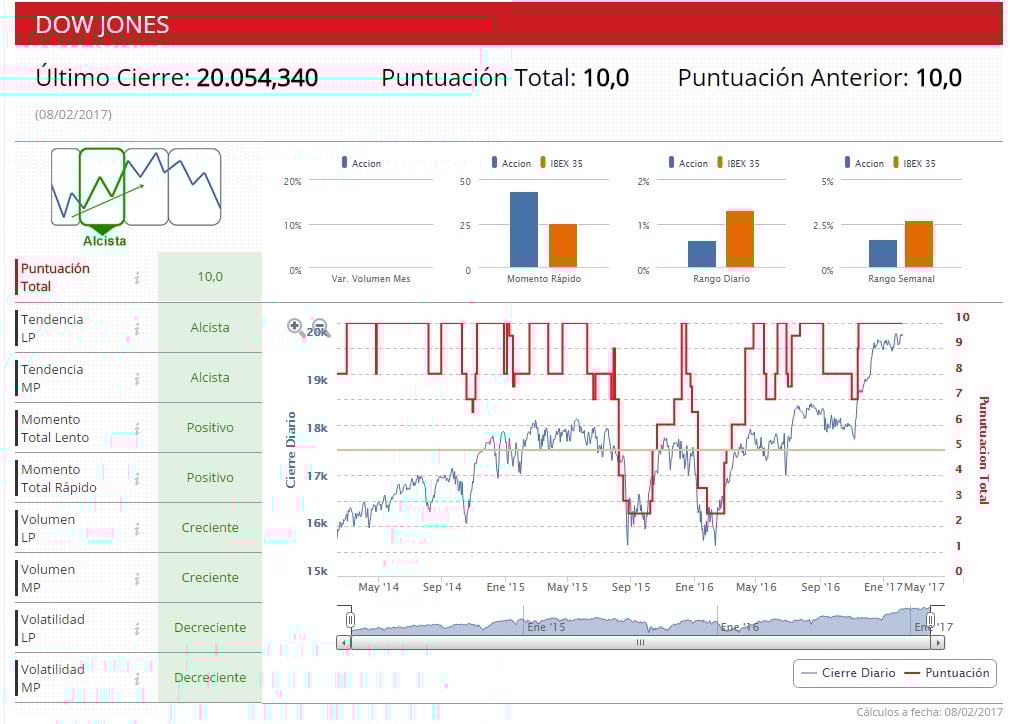The height and width of the screenshot is (724, 1012).
Task: Click the date (08/02/2017) under last close
Action: tap(74, 115)
